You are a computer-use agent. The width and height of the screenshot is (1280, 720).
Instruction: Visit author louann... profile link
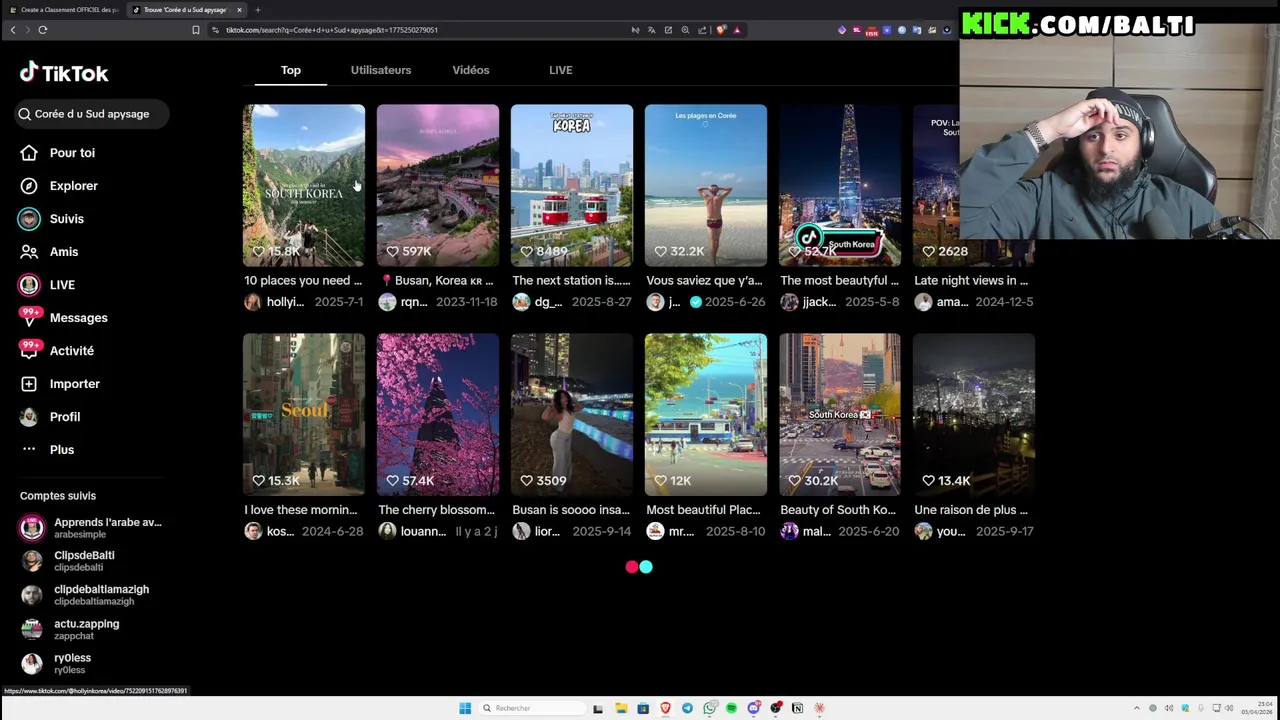tap(412, 531)
